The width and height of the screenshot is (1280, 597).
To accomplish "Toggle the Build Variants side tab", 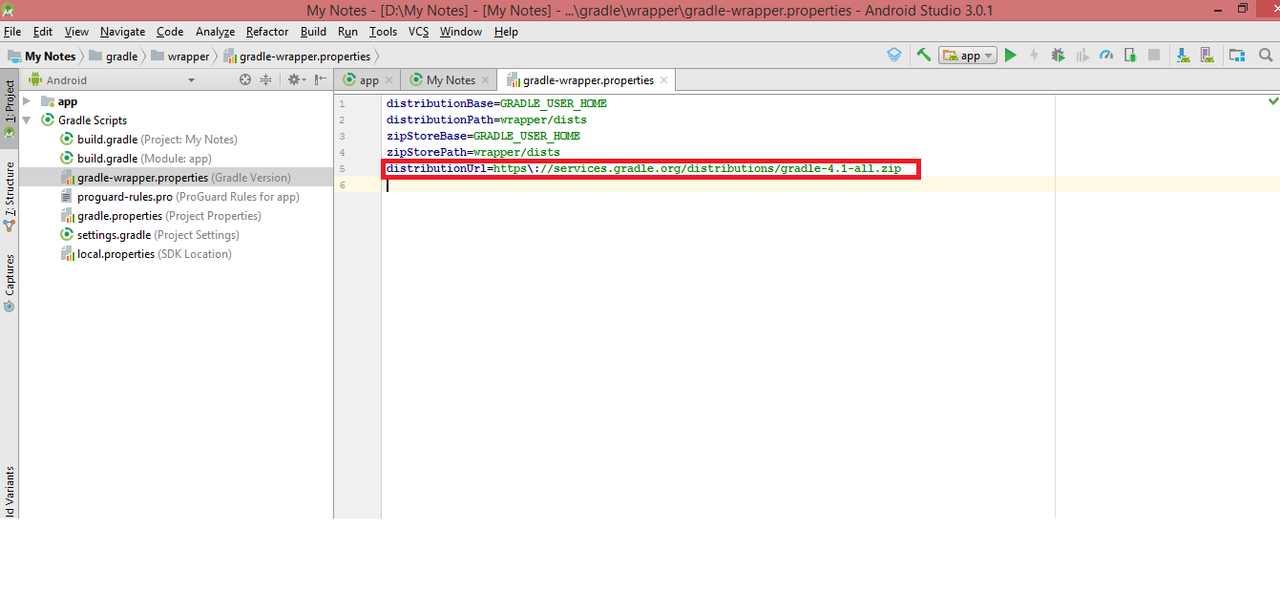I will pyautogui.click(x=9, y=492).
